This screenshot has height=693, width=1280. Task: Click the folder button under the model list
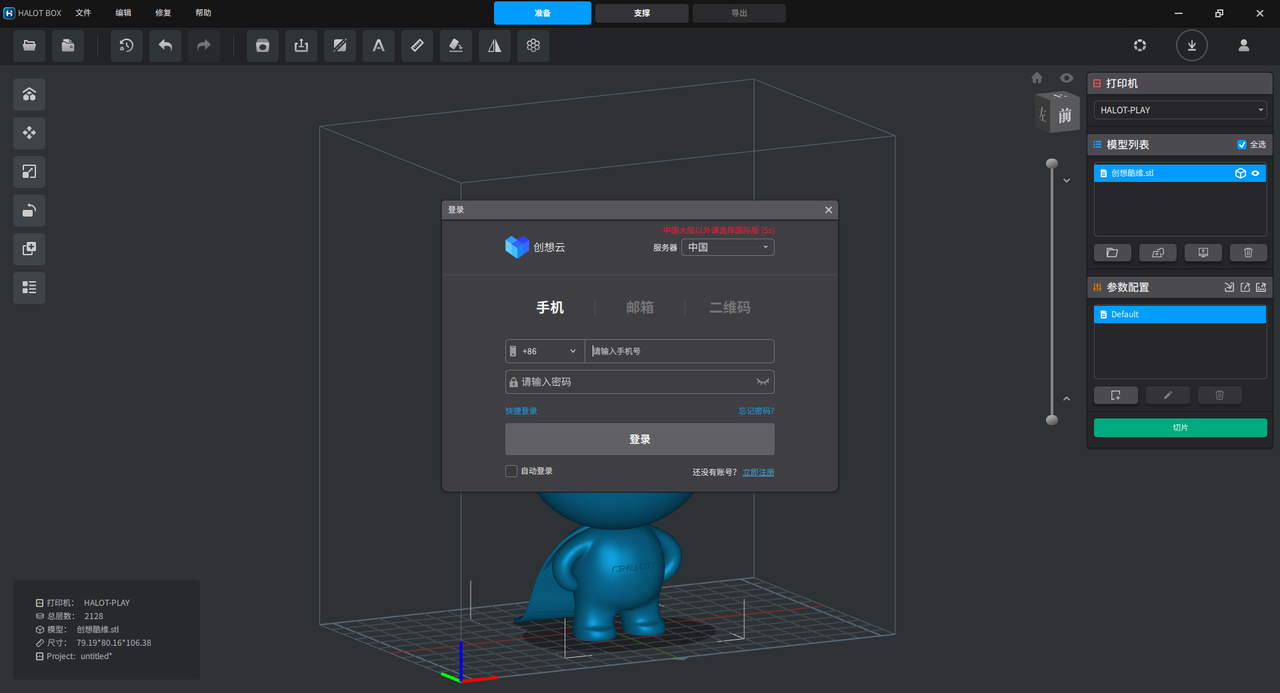(1112, 253)
